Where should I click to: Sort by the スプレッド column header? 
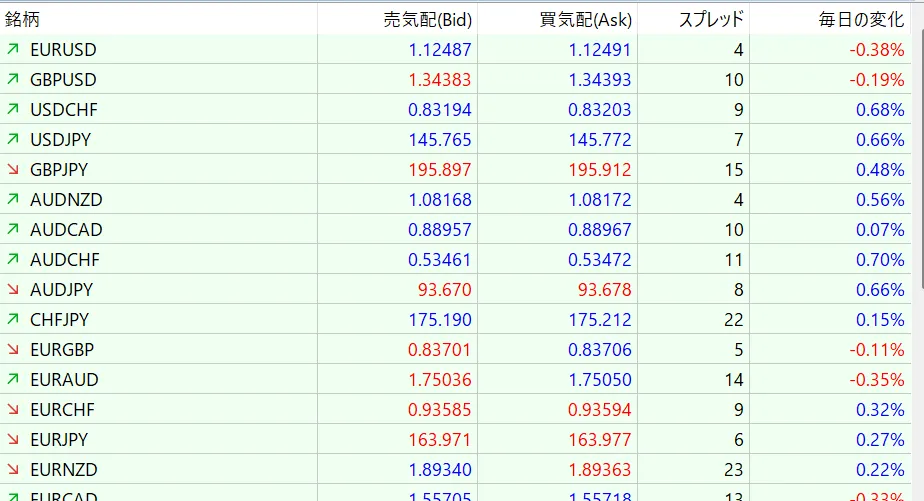point(694,19)
